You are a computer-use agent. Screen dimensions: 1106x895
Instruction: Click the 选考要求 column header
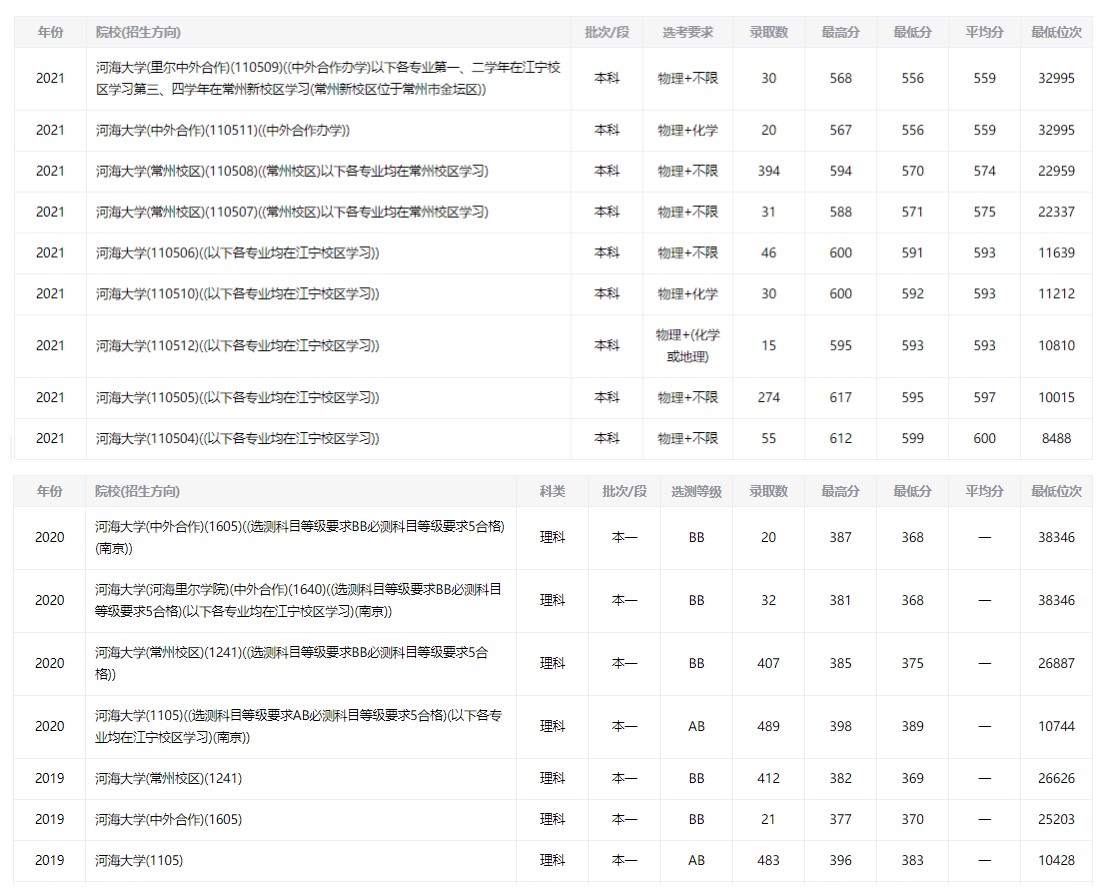click(687, 32)
